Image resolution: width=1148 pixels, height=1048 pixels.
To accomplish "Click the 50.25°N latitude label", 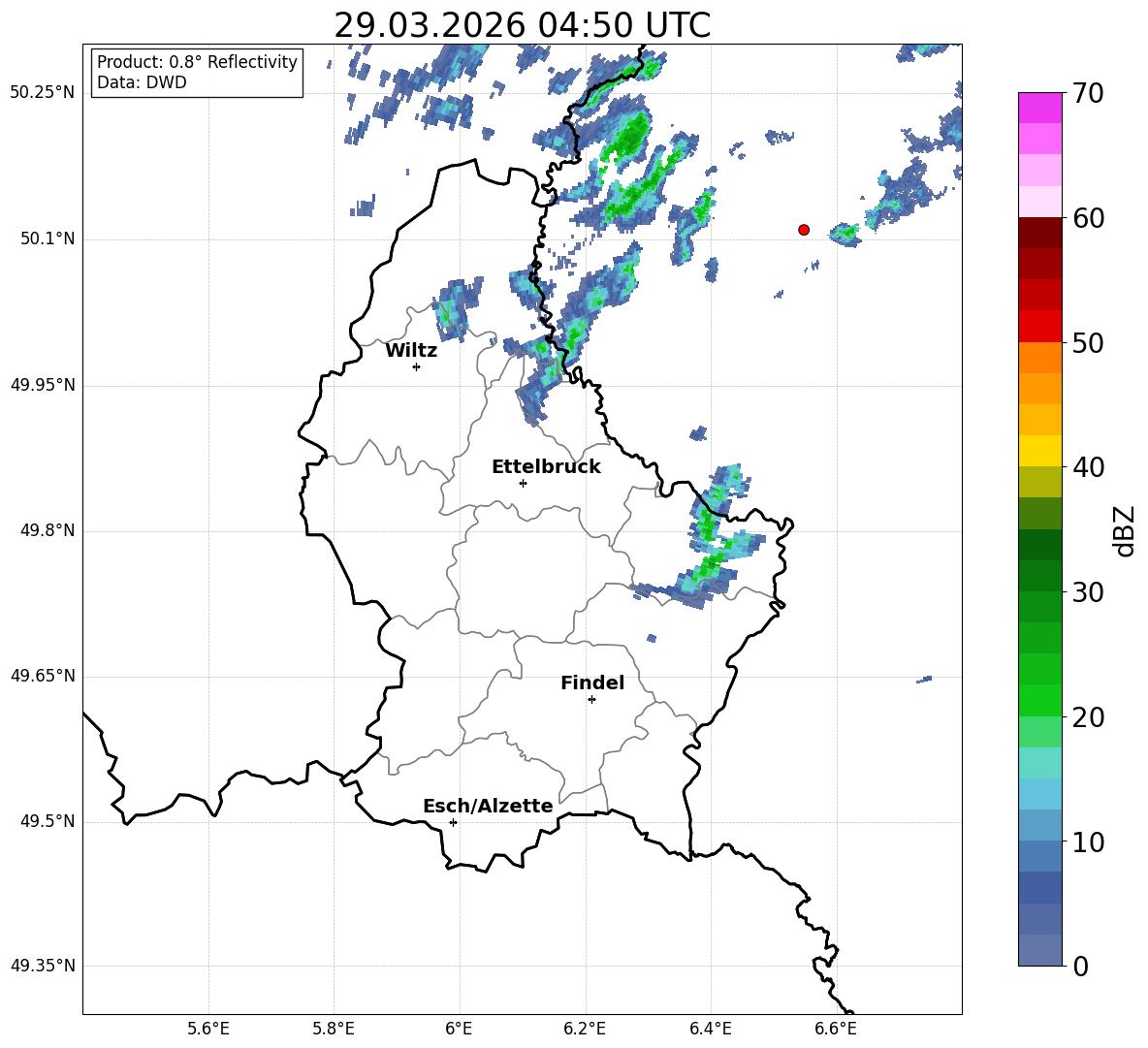I will tap(43, 93).
